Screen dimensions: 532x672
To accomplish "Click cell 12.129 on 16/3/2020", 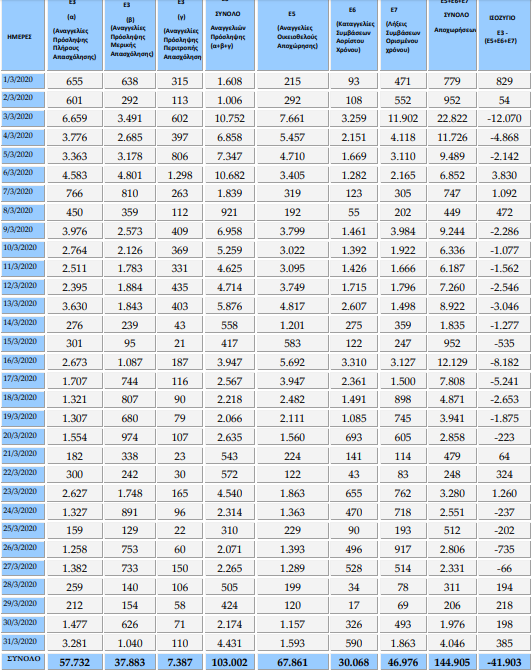I will 452,362.
